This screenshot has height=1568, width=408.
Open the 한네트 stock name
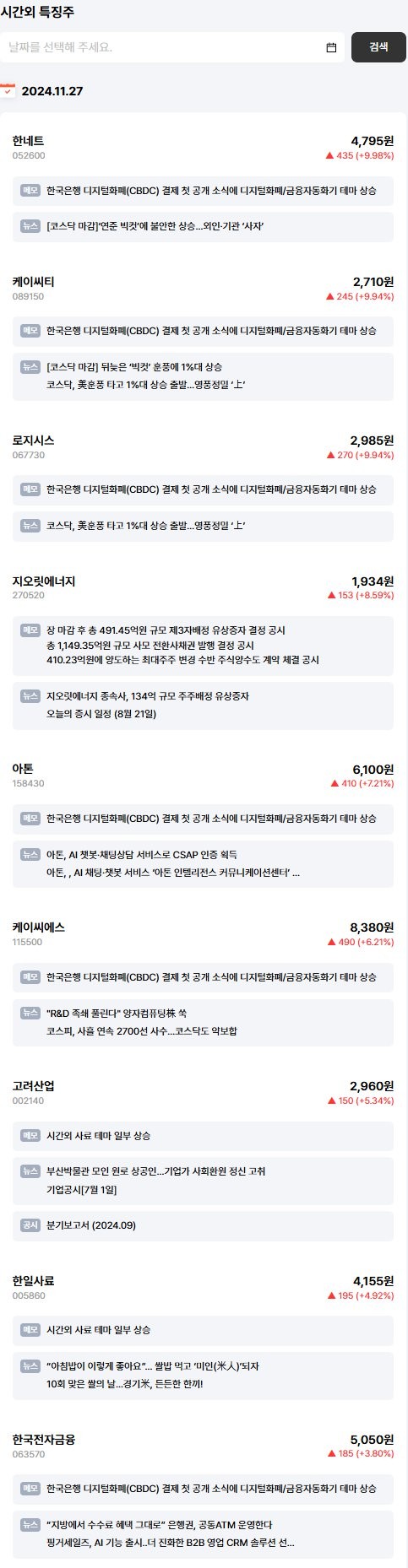28,141
